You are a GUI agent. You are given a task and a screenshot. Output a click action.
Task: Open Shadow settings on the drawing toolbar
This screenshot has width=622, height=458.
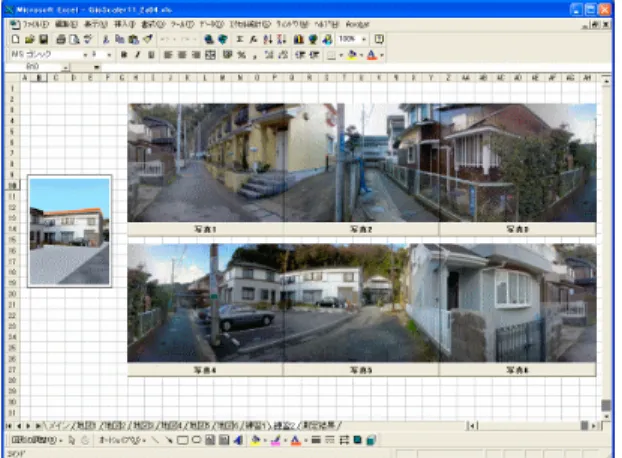[357, 440]
